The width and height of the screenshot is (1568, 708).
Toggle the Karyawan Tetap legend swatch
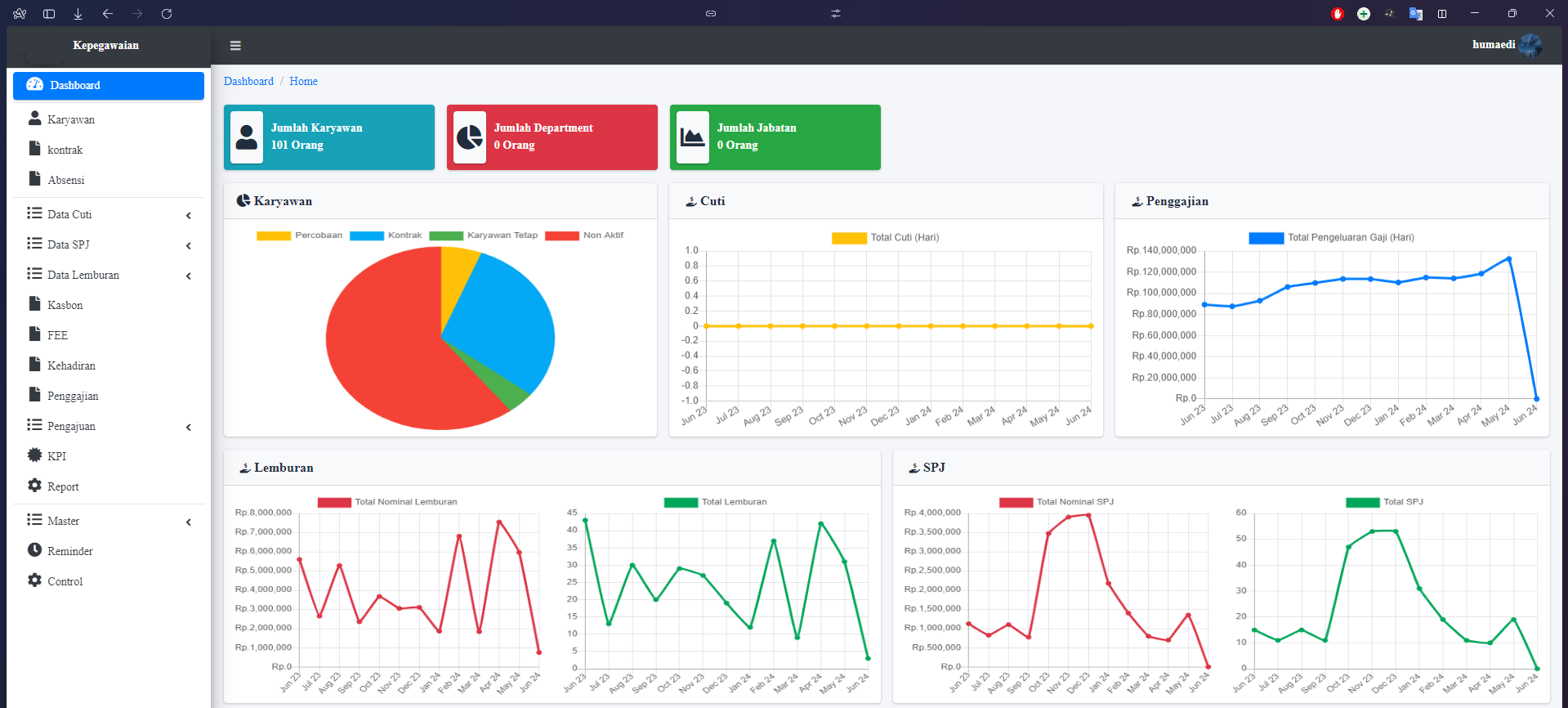[446, 235]
